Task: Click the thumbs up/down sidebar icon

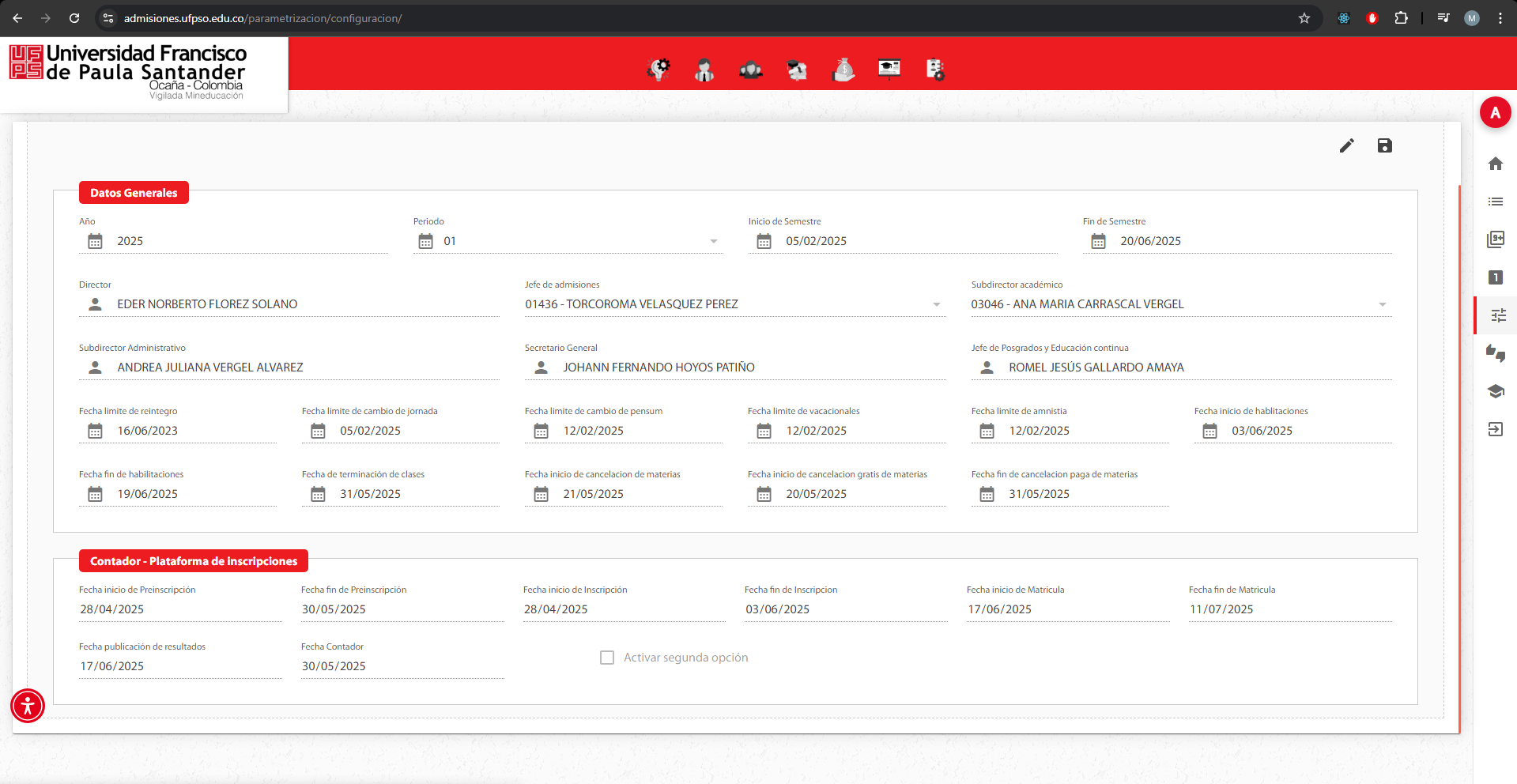Action: pos(1495,353)
